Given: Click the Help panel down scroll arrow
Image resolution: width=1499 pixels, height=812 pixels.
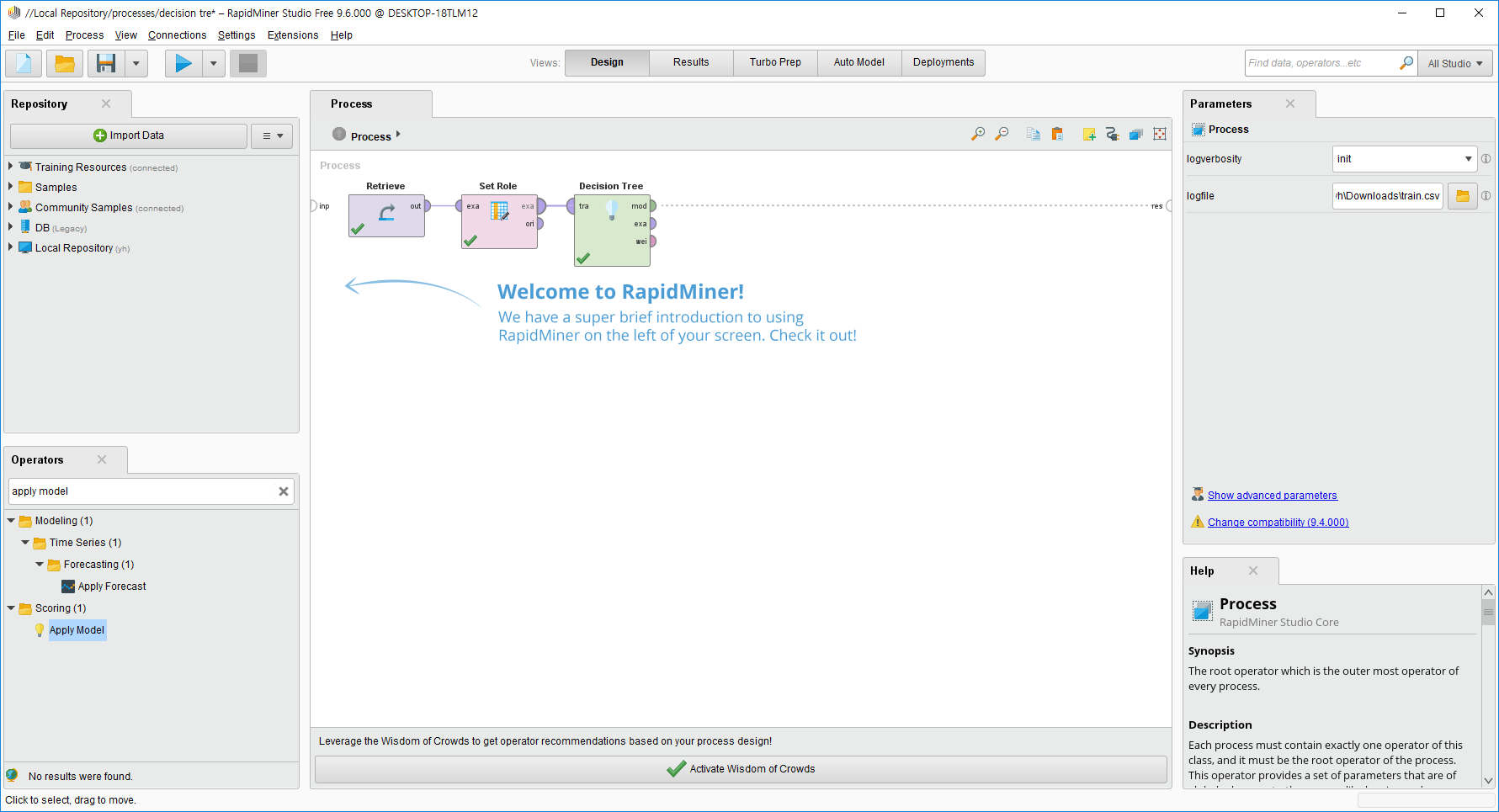Looking at the screenshot, I should point(1488,781).
